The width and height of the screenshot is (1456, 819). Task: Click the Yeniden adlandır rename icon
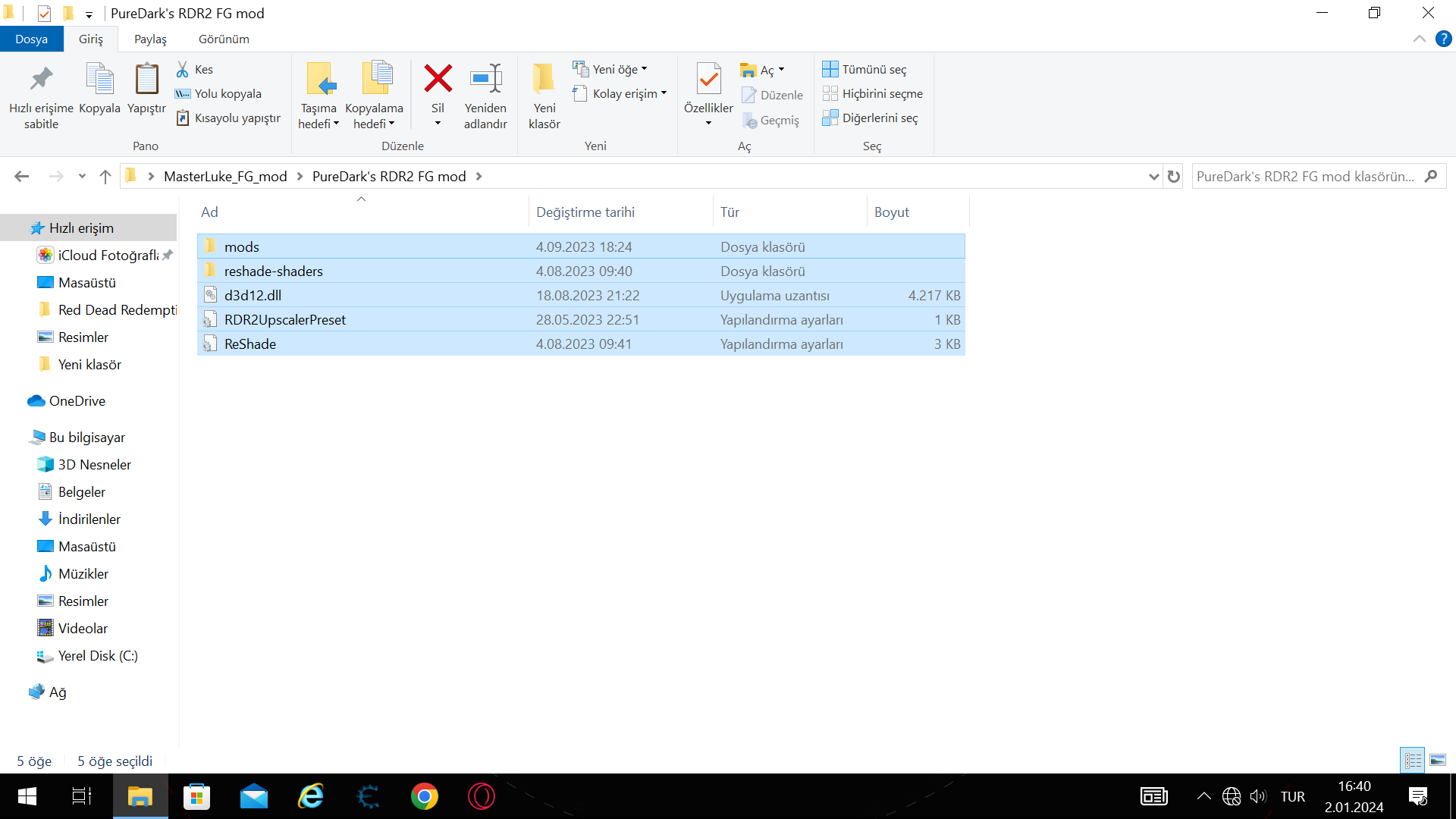point(485,80)
